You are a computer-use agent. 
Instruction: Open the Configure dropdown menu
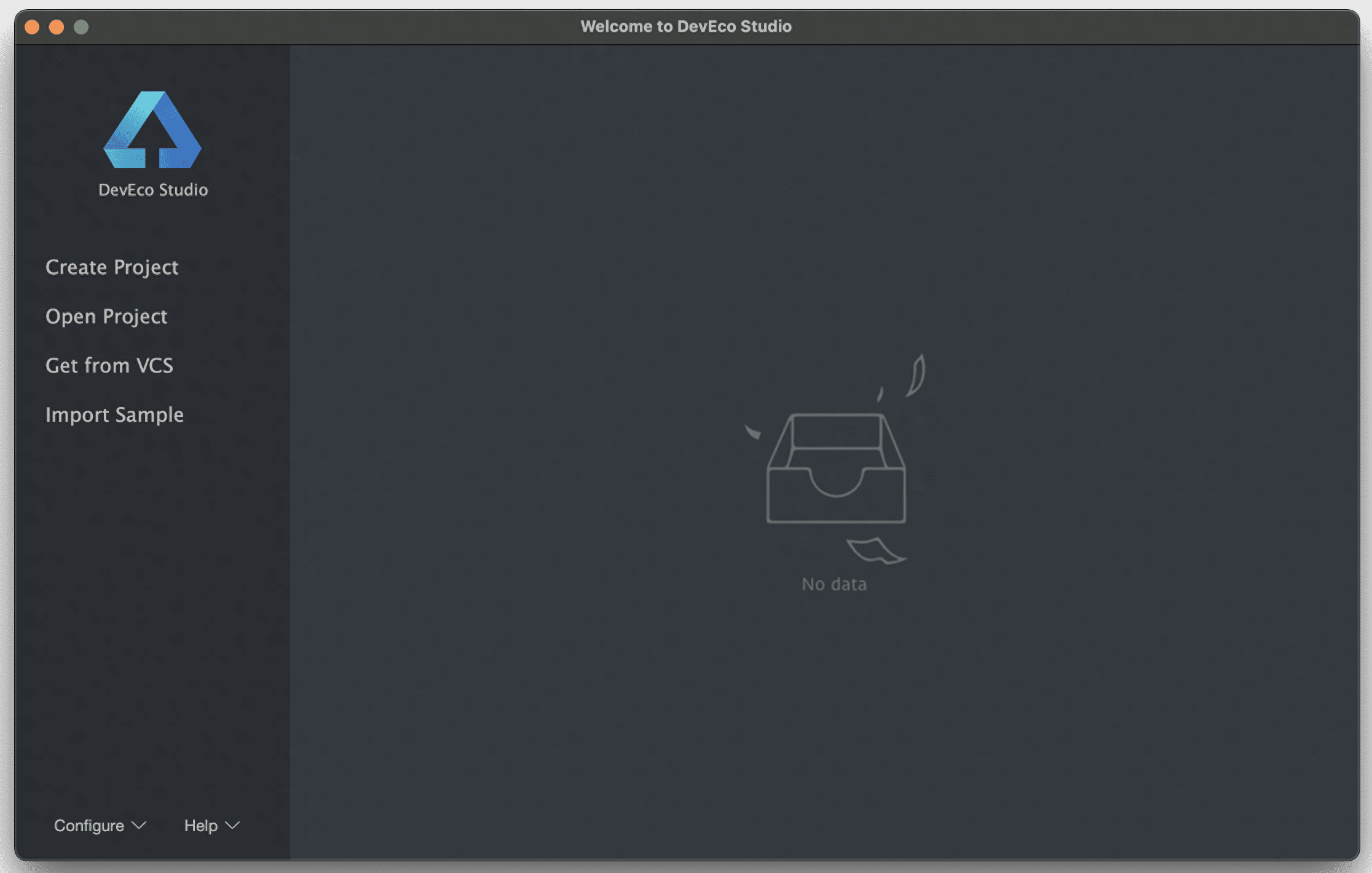pos(89,826)
